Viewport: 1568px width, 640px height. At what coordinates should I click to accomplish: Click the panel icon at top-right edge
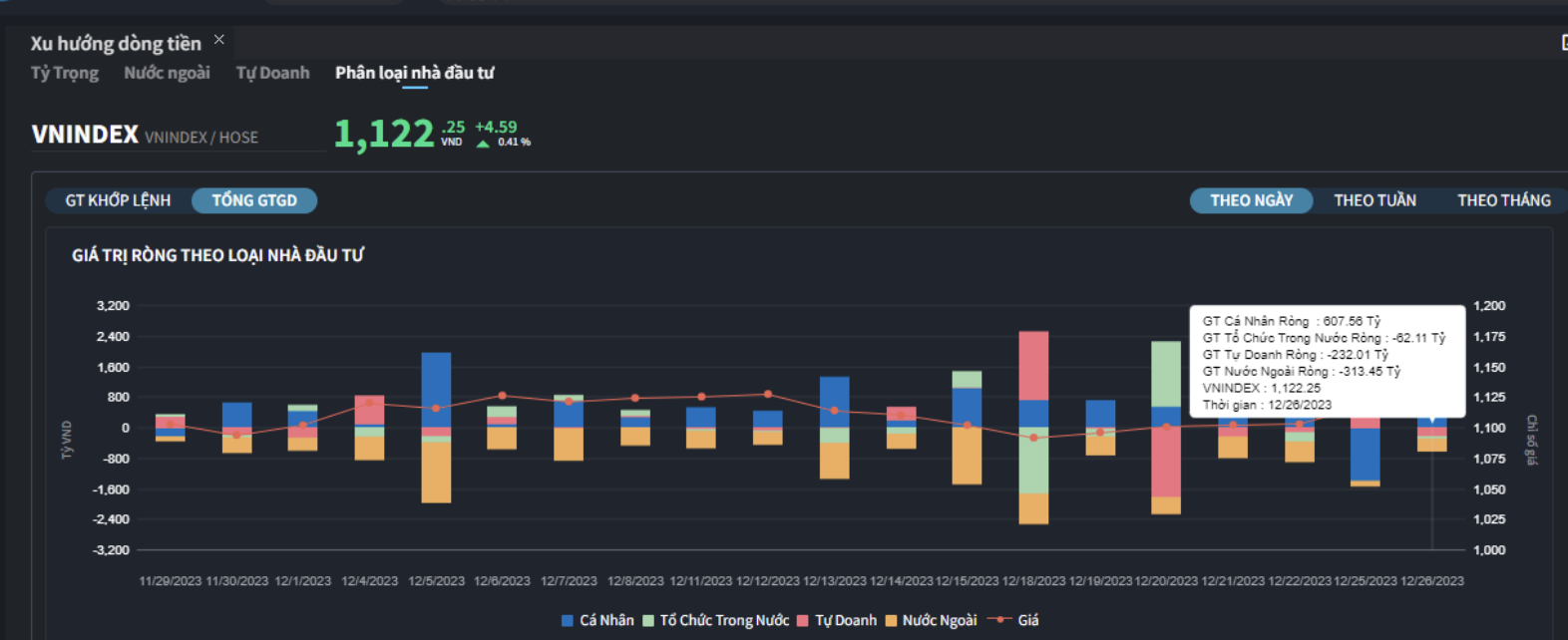(x=1563, y=42)
